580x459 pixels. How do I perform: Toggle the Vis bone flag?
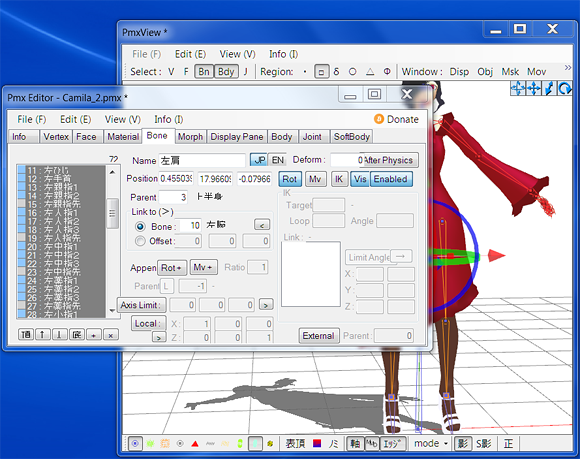tap(360, 179)
